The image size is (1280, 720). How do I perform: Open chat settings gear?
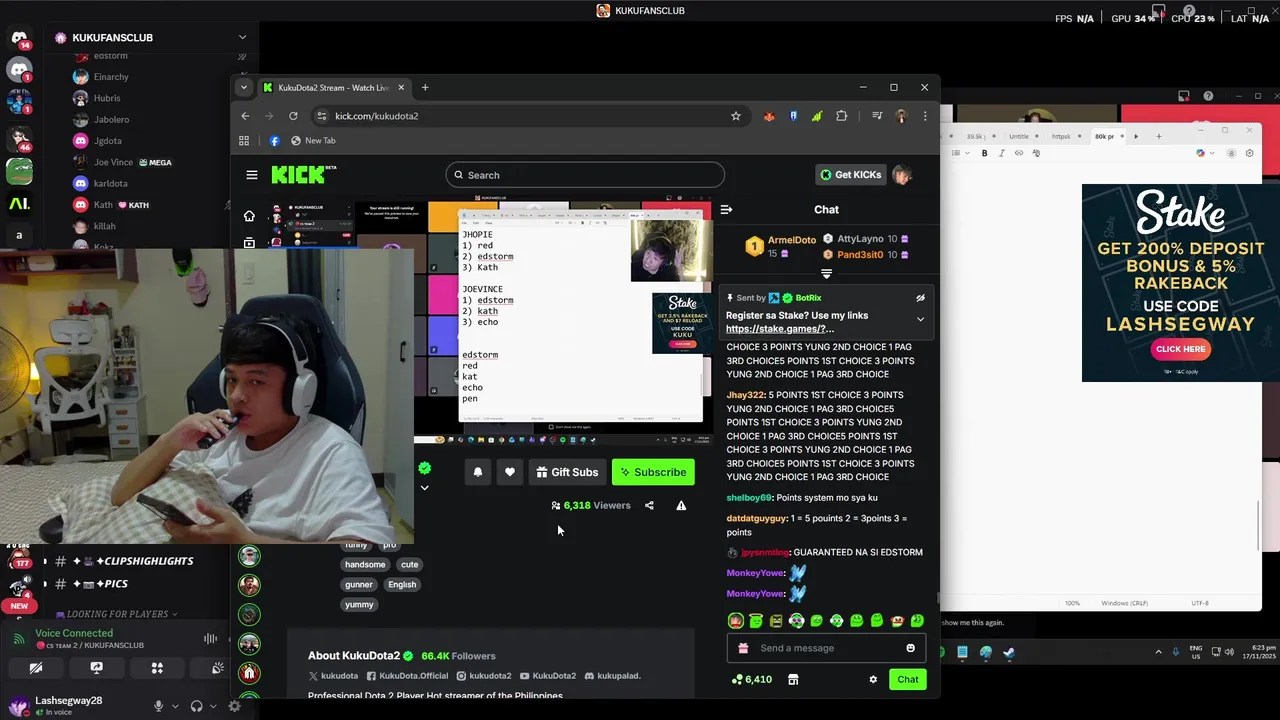coord(873,679)
